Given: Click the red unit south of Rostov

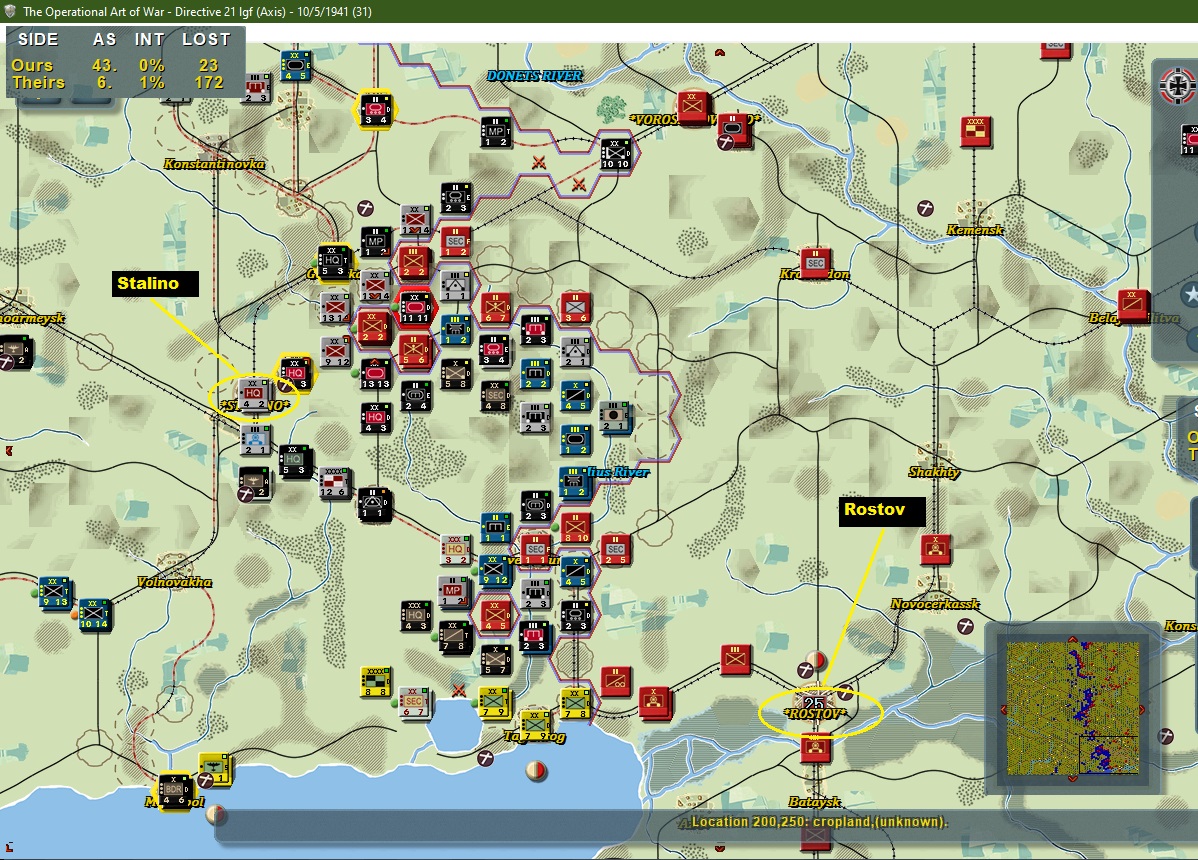Looking at the screenshot, I should [x=815, y=747].
